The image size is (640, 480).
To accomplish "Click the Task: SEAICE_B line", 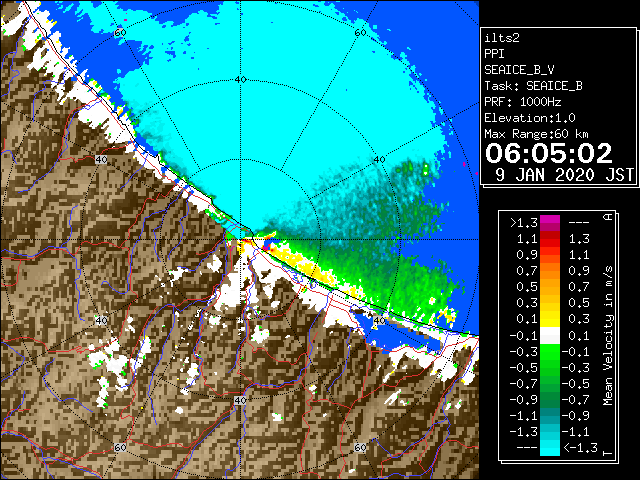I will click(x=533, y=86).
